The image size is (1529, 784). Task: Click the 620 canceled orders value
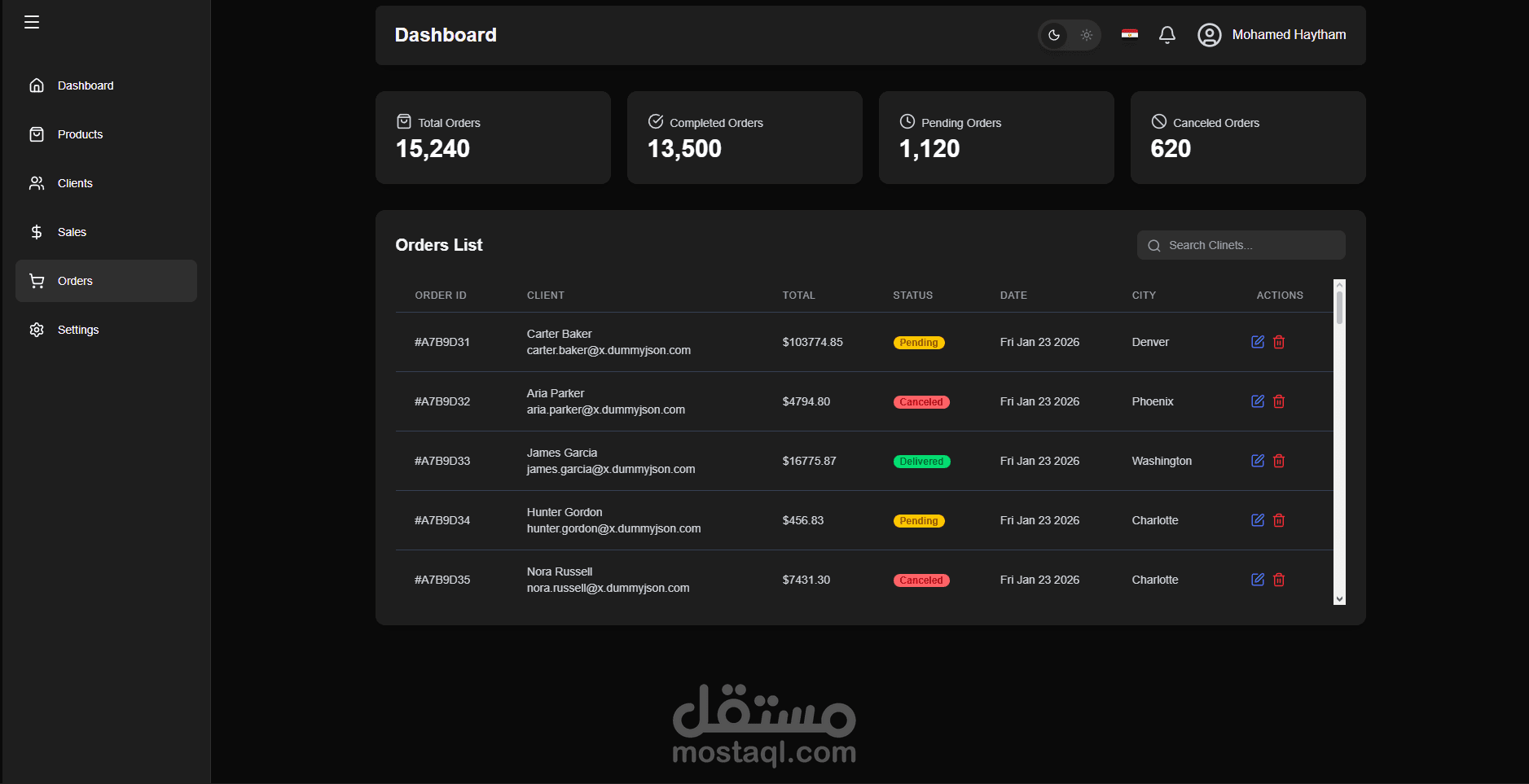(x=1171, y=149)
